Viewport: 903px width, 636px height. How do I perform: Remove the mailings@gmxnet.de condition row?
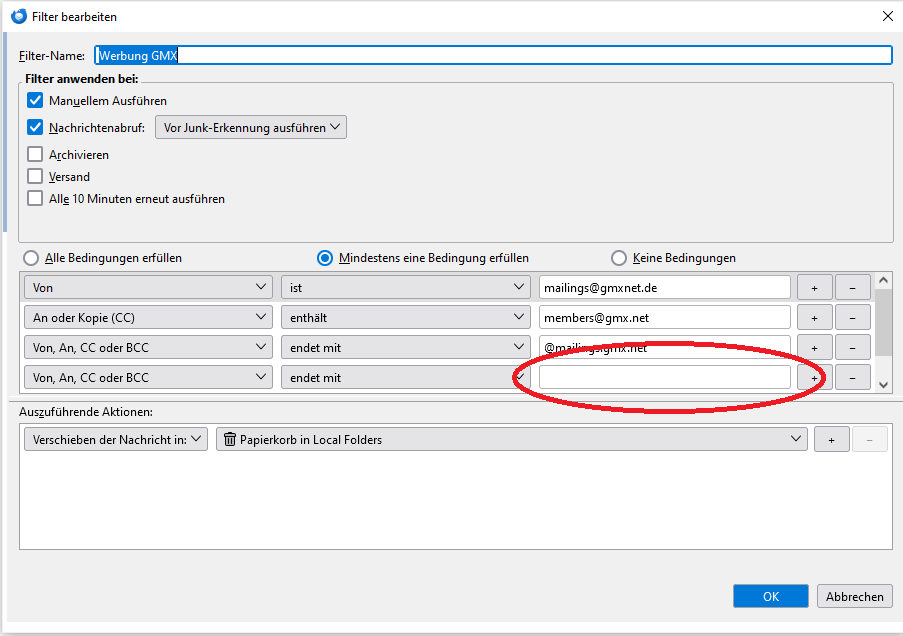pos(852,287)
